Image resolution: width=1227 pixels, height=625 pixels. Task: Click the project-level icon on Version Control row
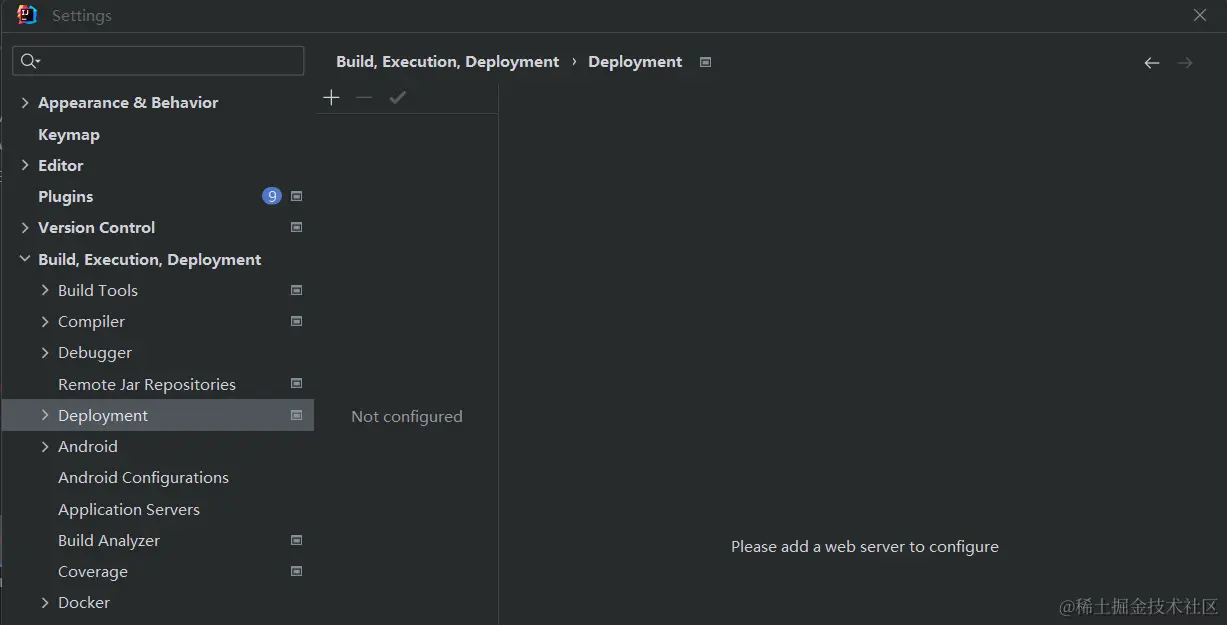(x=296, y=227)
